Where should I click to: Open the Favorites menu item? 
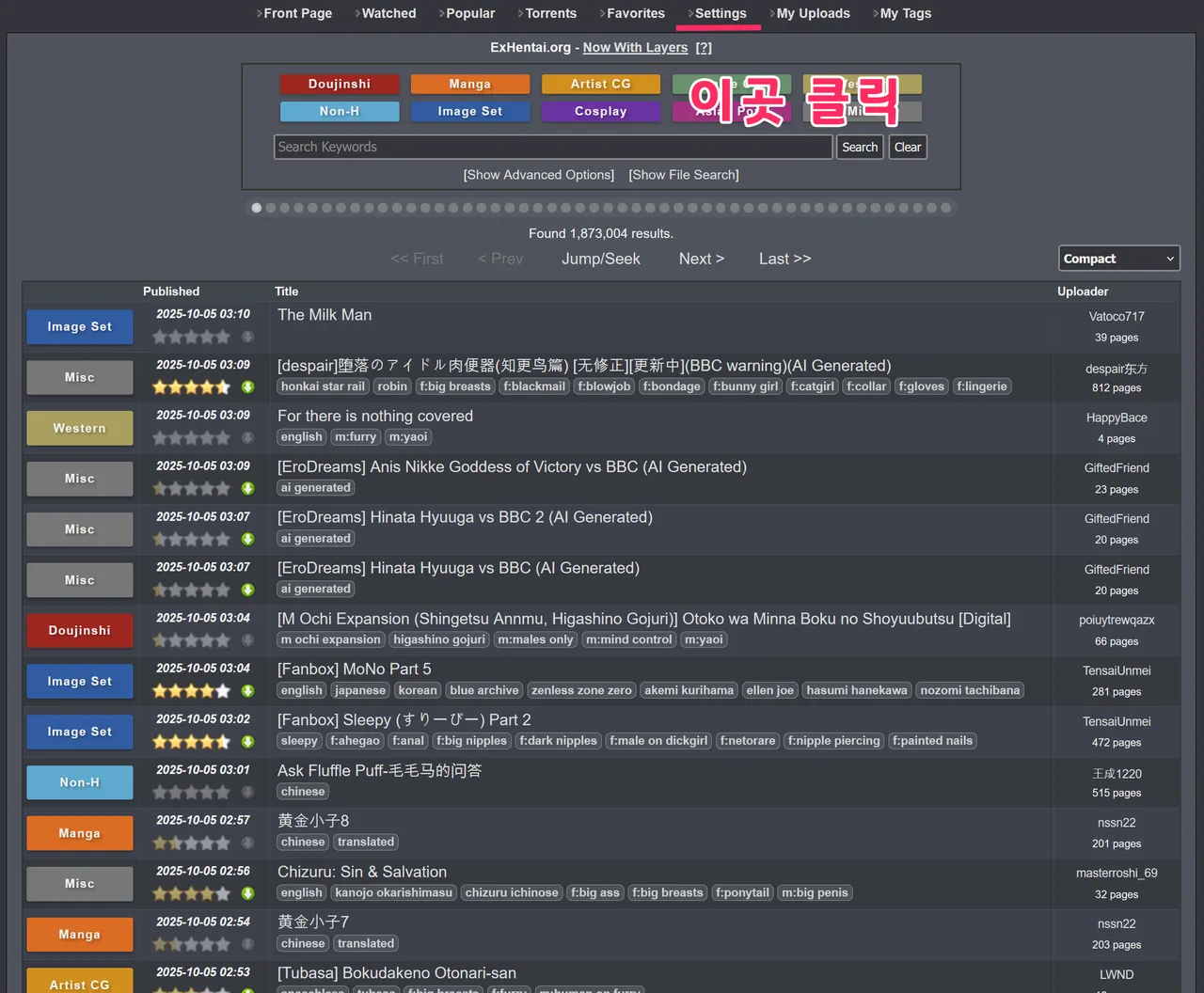(x=635, y=13)
